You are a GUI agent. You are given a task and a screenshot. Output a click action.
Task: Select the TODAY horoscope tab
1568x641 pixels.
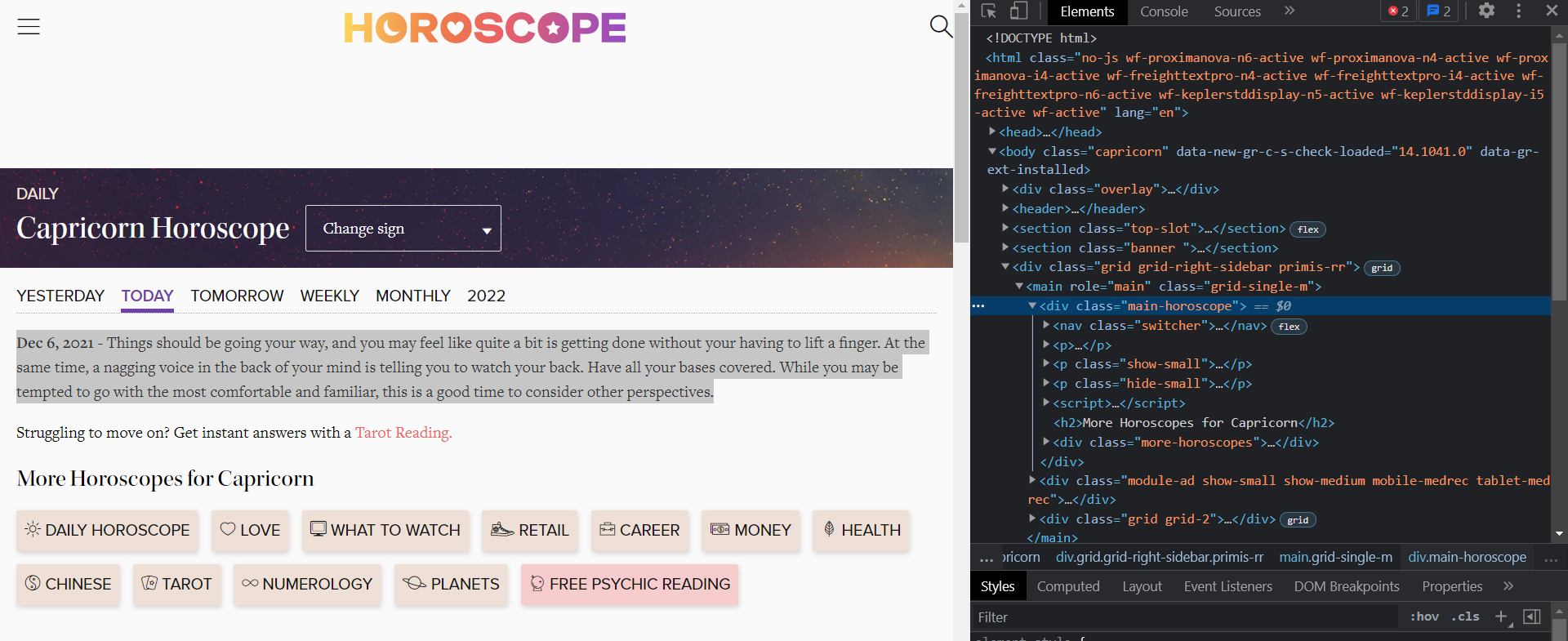tap(148, 296)
